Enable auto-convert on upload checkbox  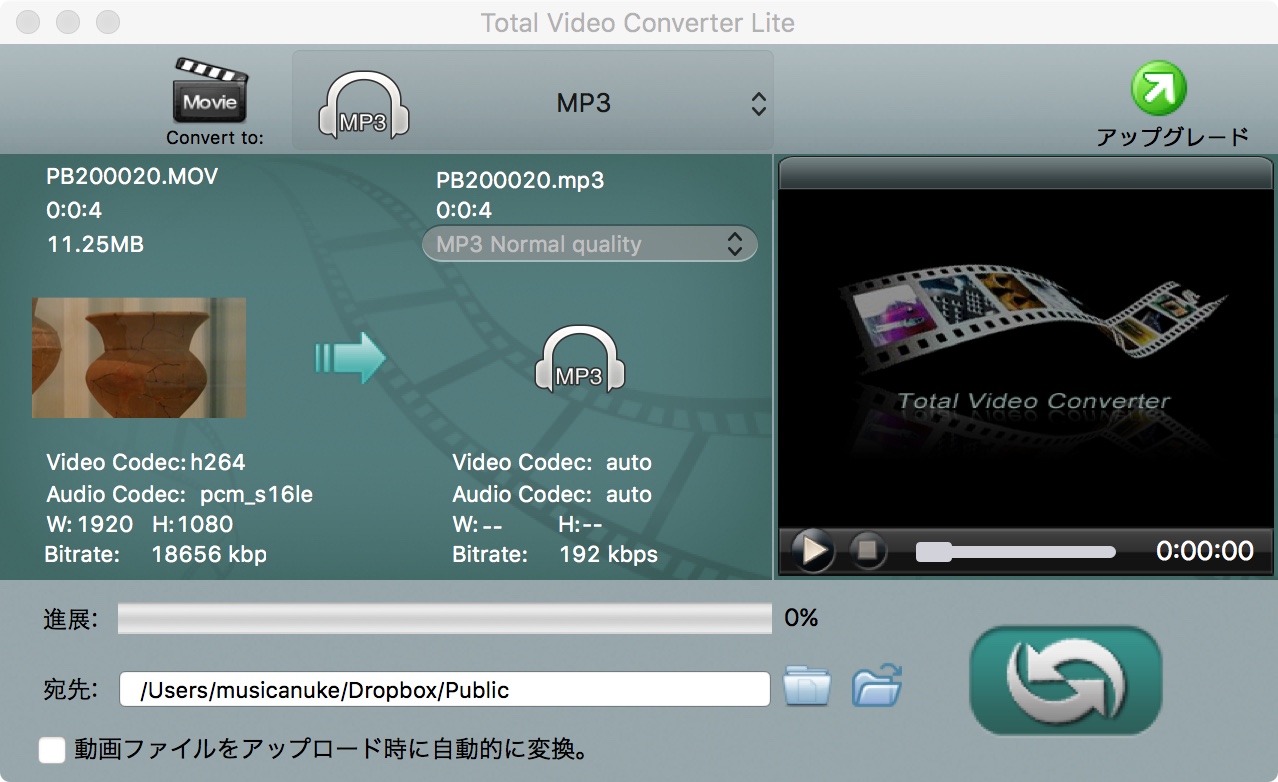tap(51, 749)
